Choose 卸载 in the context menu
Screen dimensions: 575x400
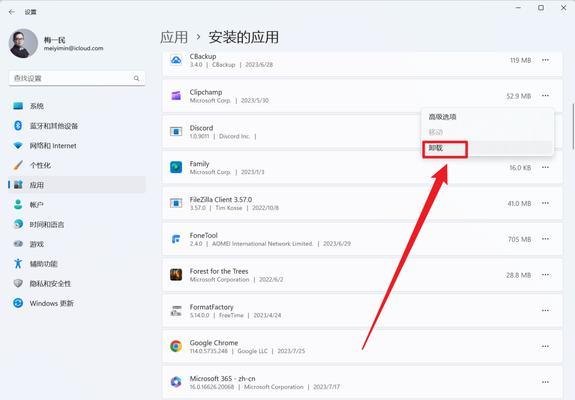point(487,148)
